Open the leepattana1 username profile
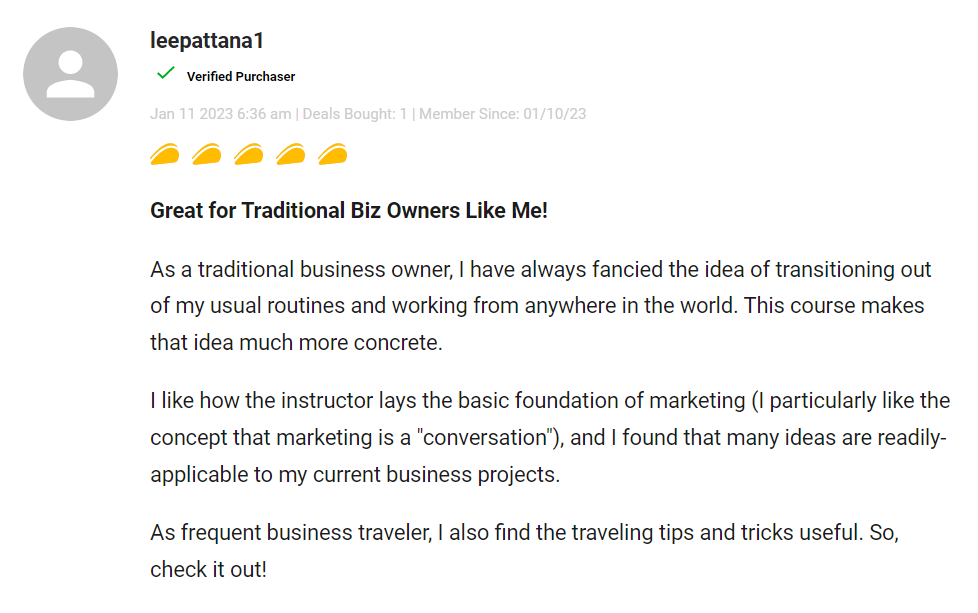This screenshot has width=978, height=613. coord(207,41)
